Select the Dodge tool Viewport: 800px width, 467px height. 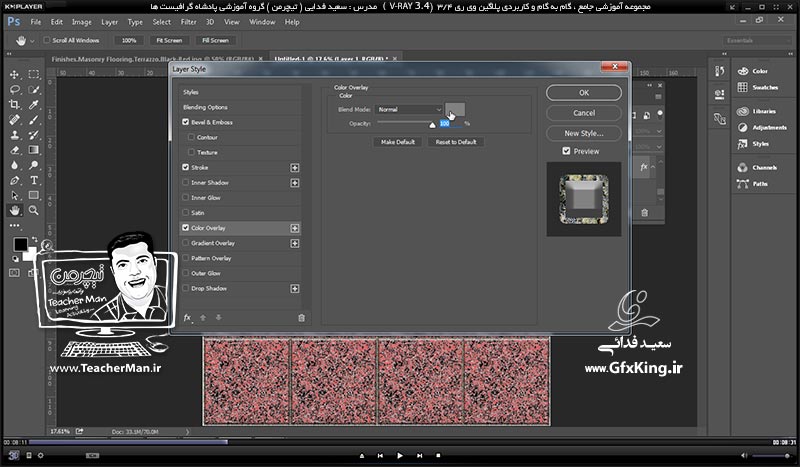(x=34, y=165)
